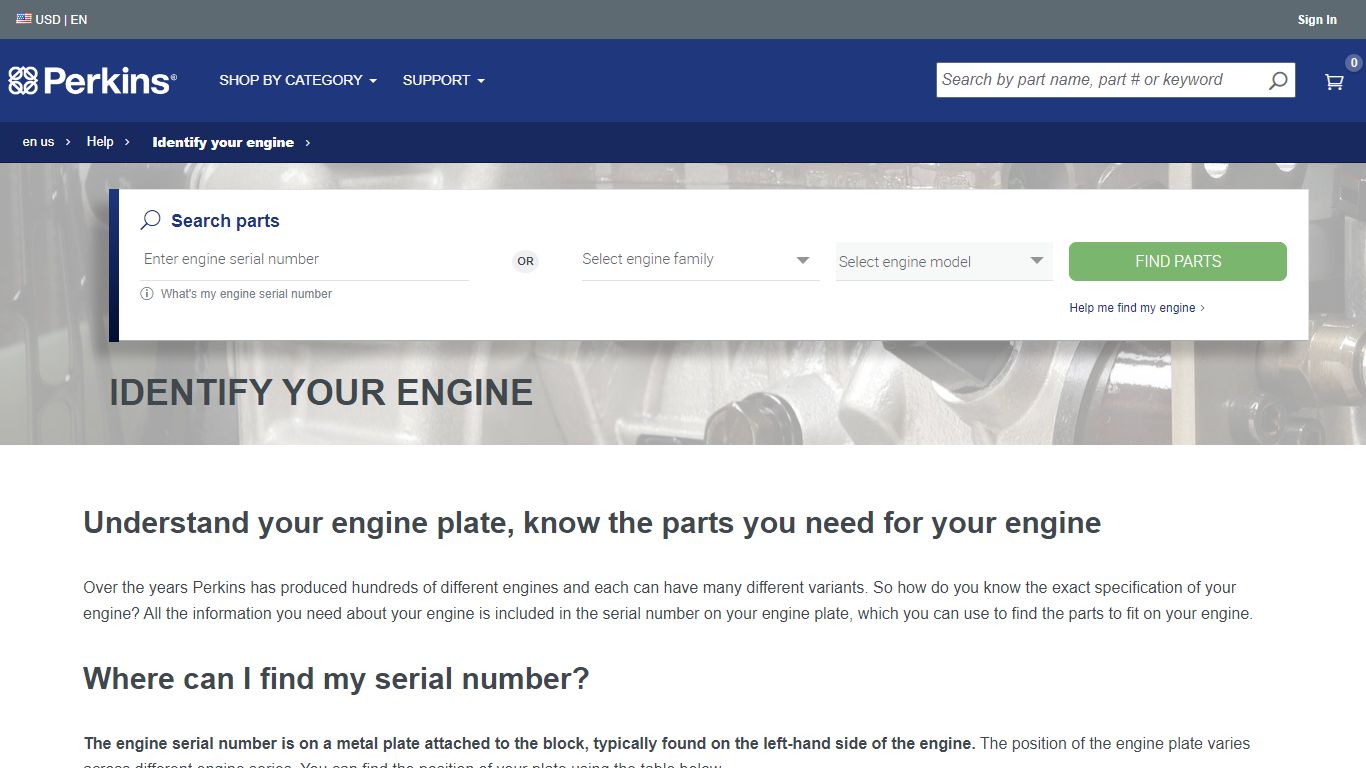Click Identify your engine breadcrumb

coord(223,142)
